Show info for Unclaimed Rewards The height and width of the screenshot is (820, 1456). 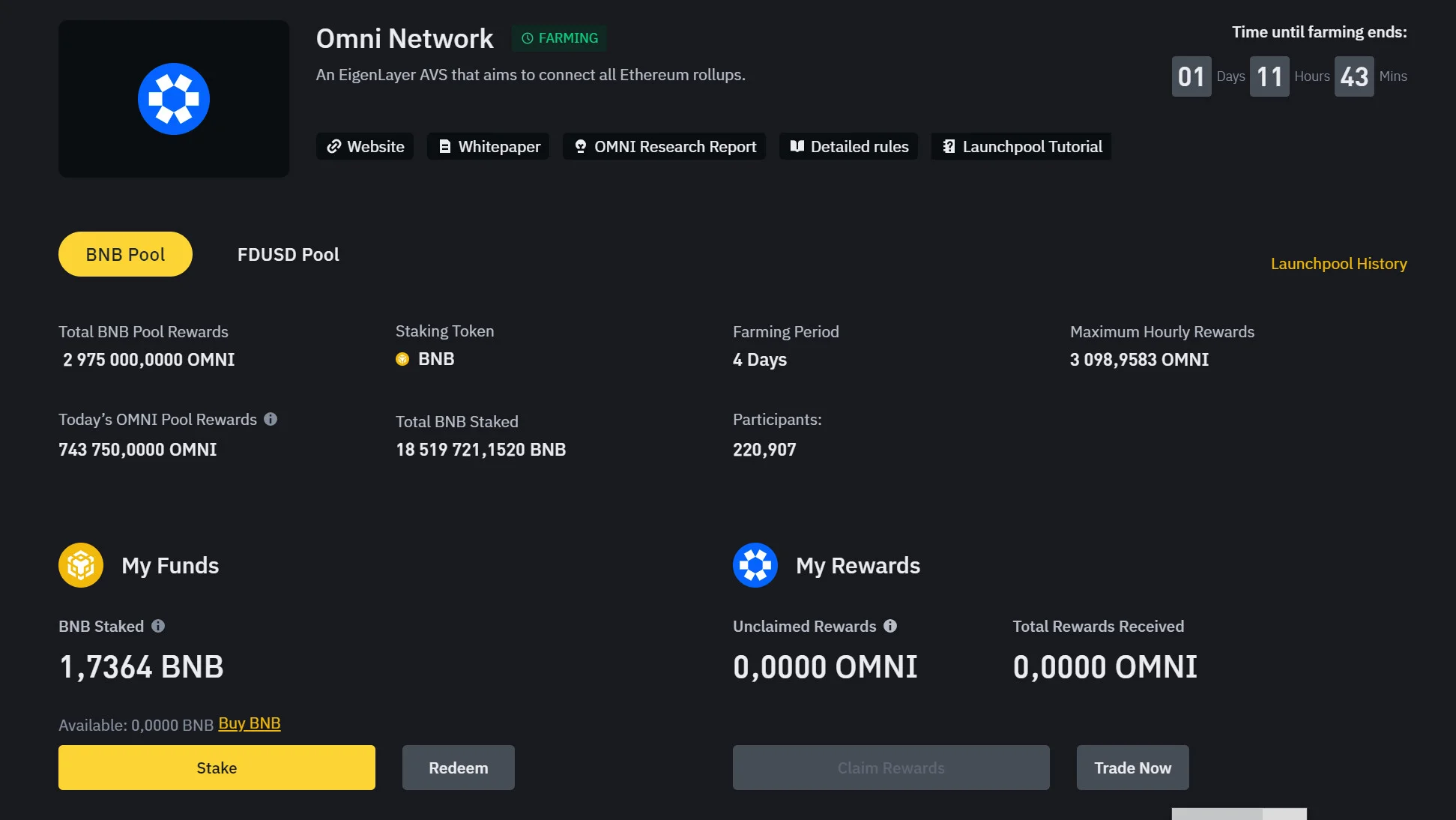[890, 626]
